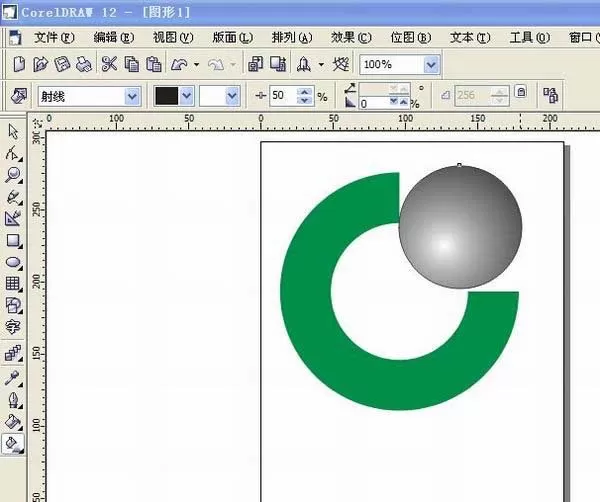Toggle the fountain step lock
The image size is (600, 502).
[521, 92]
